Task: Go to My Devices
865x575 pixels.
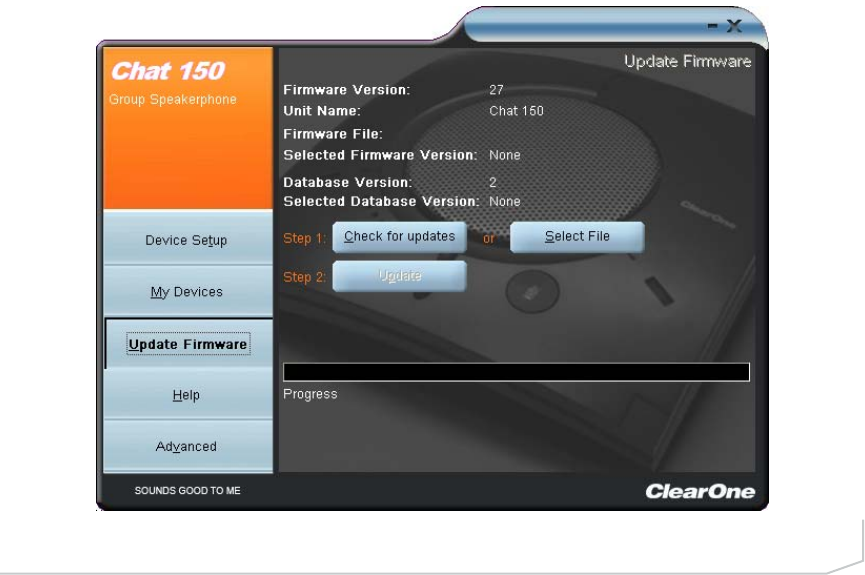Action: [x=188, y=291]
